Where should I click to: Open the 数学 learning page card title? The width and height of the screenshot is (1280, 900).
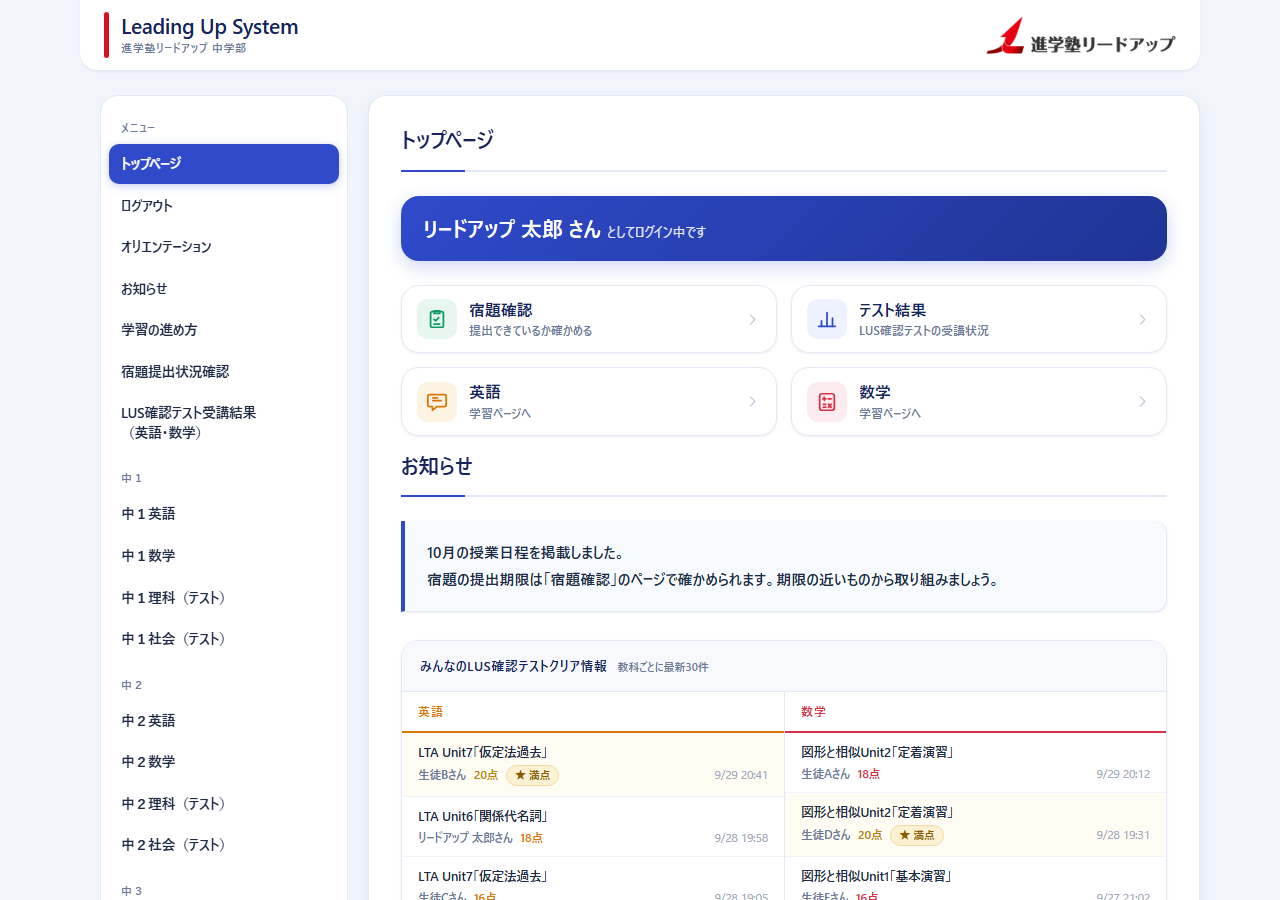coord(875,392)
